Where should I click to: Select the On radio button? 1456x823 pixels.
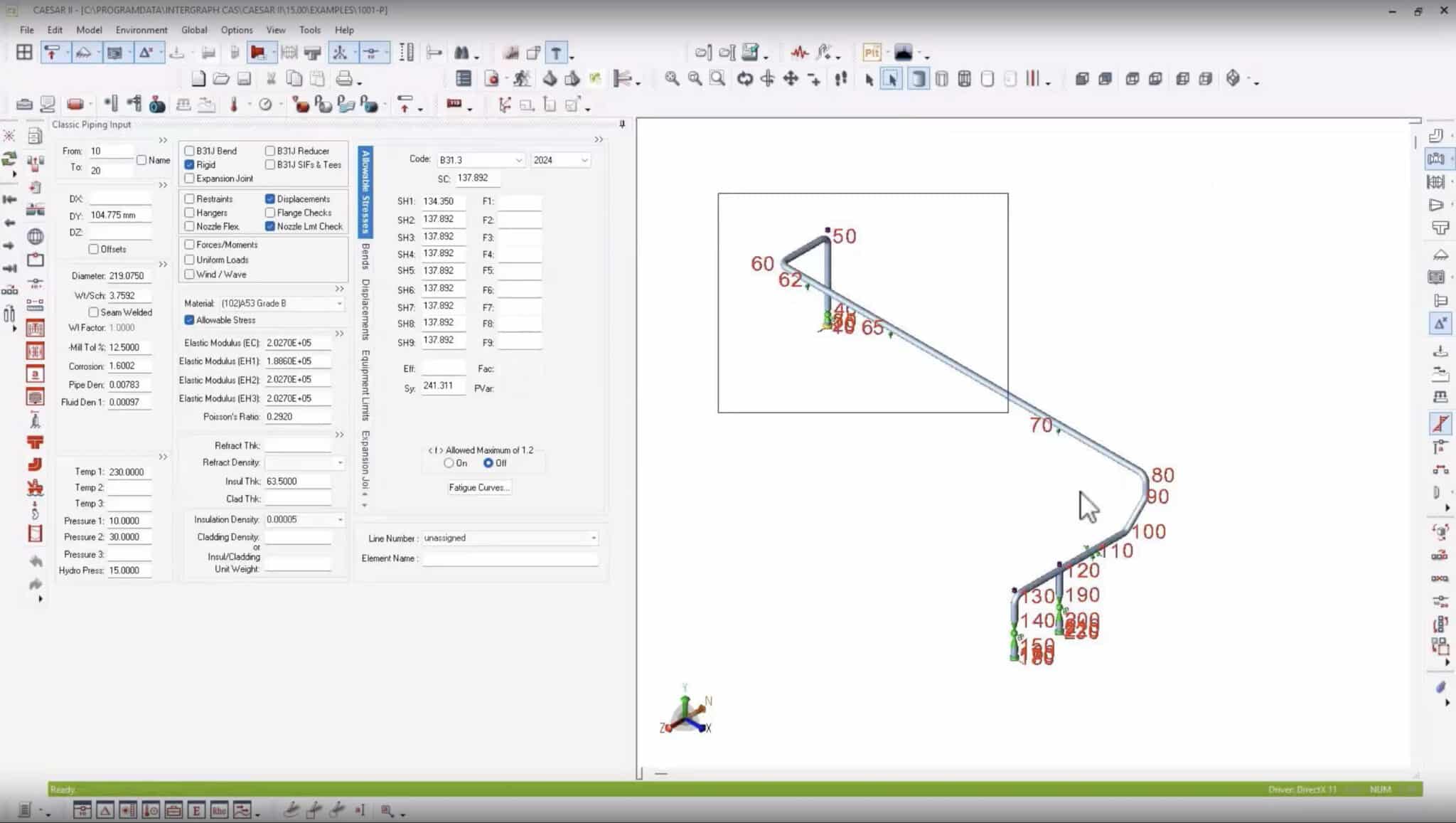(449, 463)
